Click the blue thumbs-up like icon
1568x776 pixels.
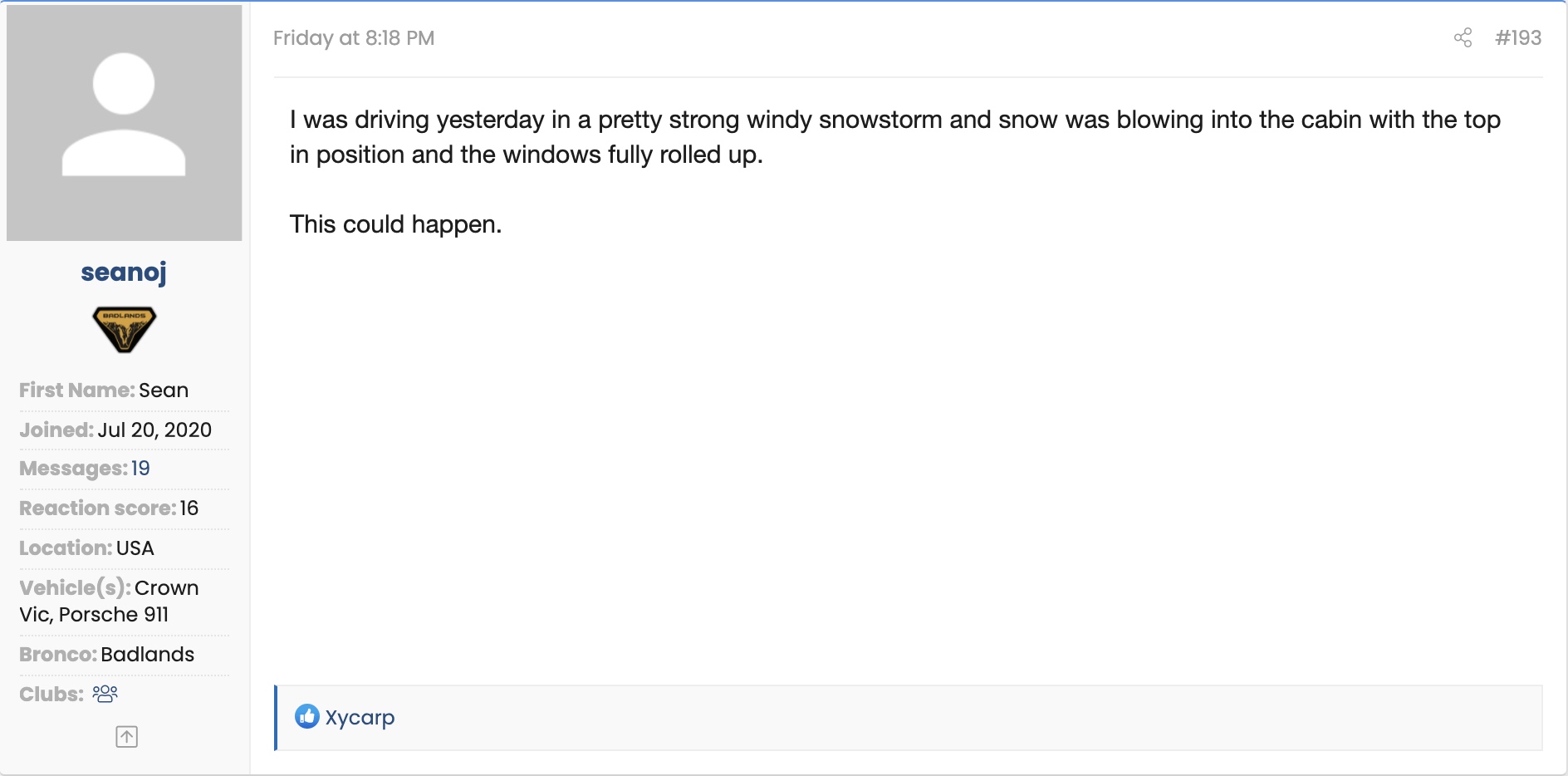tap(306, 716)
